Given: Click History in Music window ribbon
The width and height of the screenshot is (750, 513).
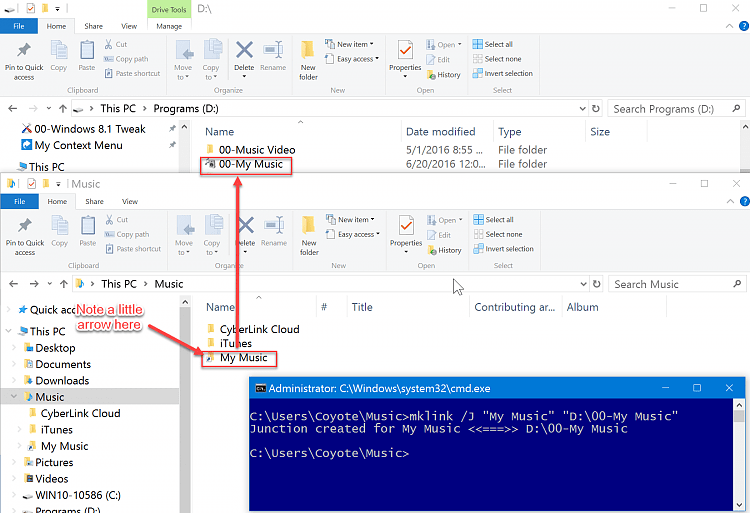Looking at the screenshot, I should tap(444, 250).
